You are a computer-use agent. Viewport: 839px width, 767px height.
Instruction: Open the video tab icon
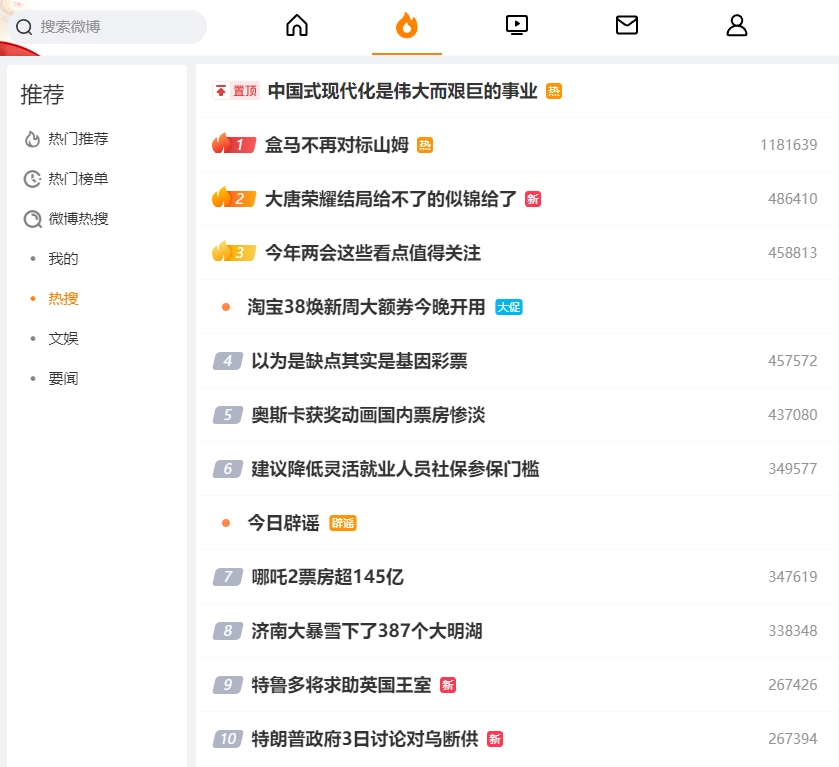point(517,25)
